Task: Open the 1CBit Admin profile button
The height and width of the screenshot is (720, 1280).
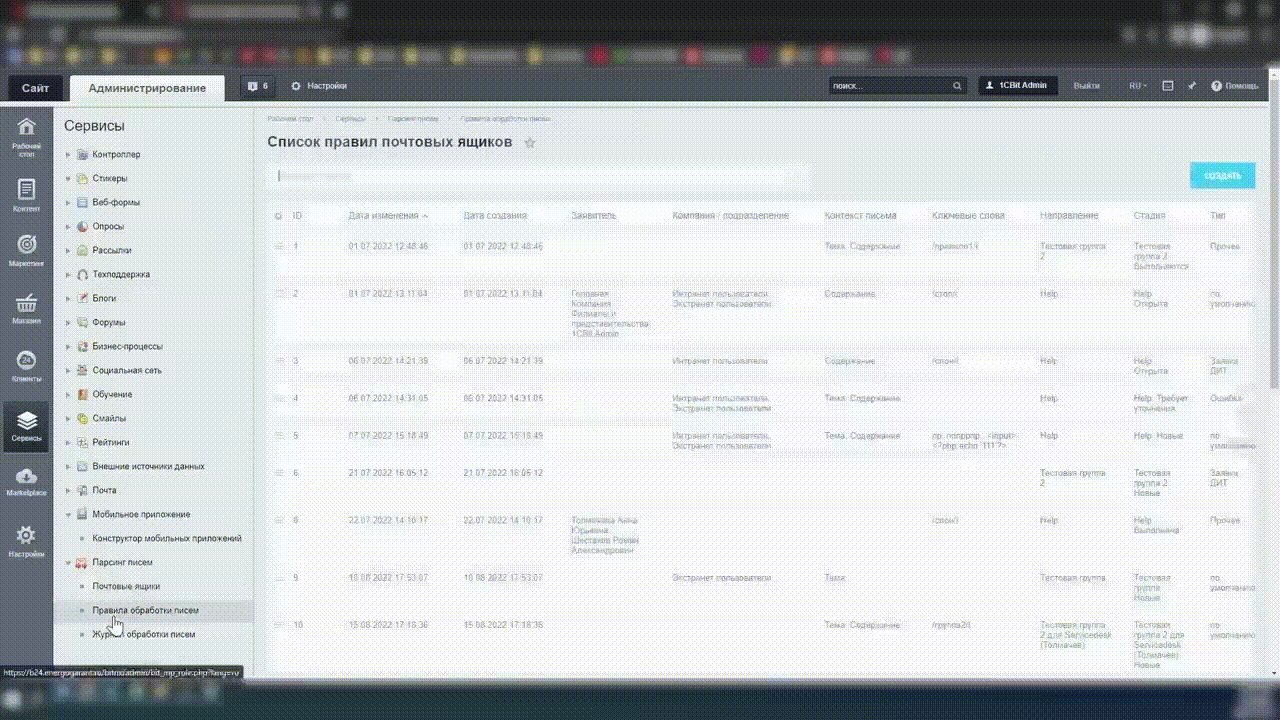Action: pyautogui.click(x=1018, y=86)
